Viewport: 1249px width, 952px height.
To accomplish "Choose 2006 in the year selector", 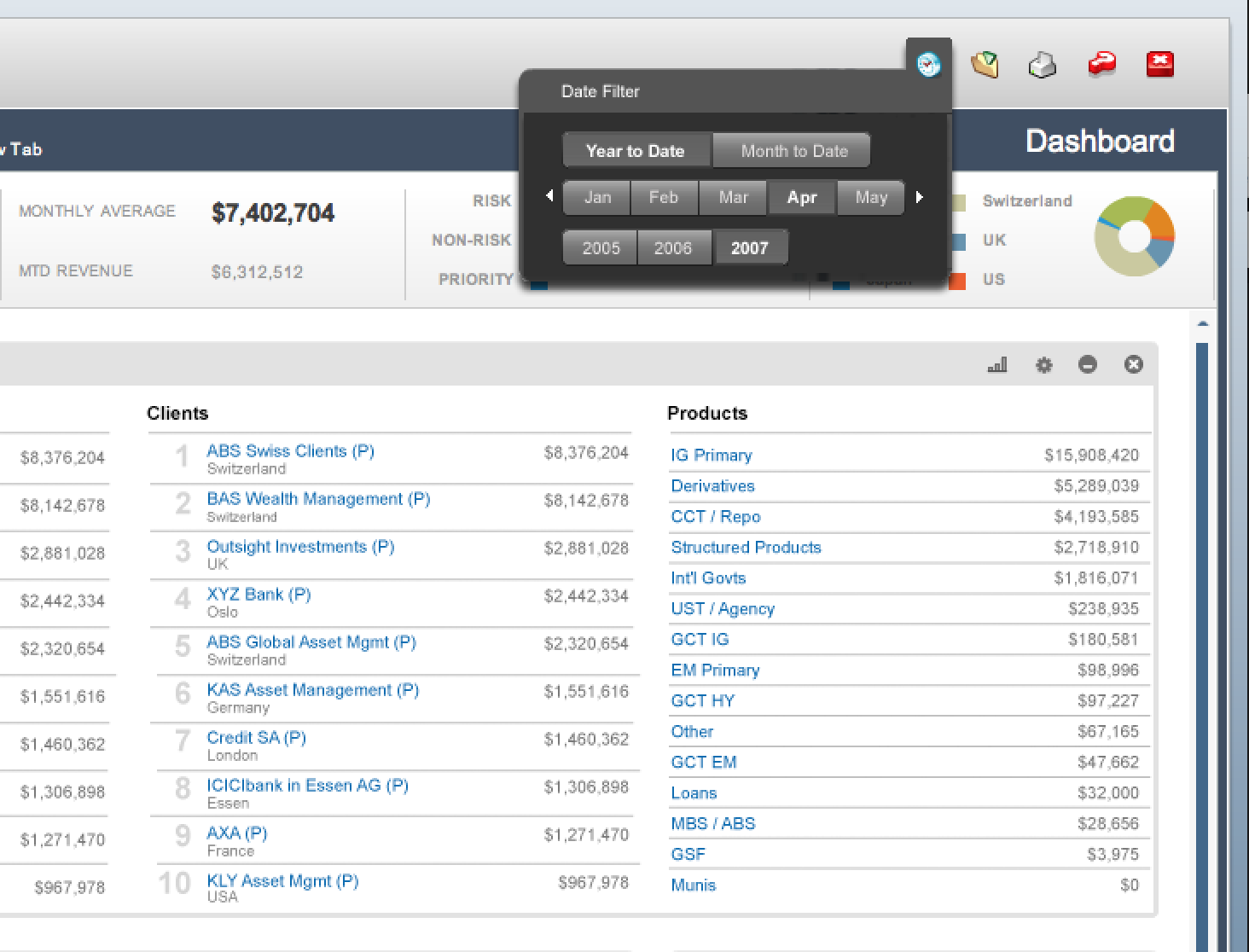I will click(x=673, y=248).
